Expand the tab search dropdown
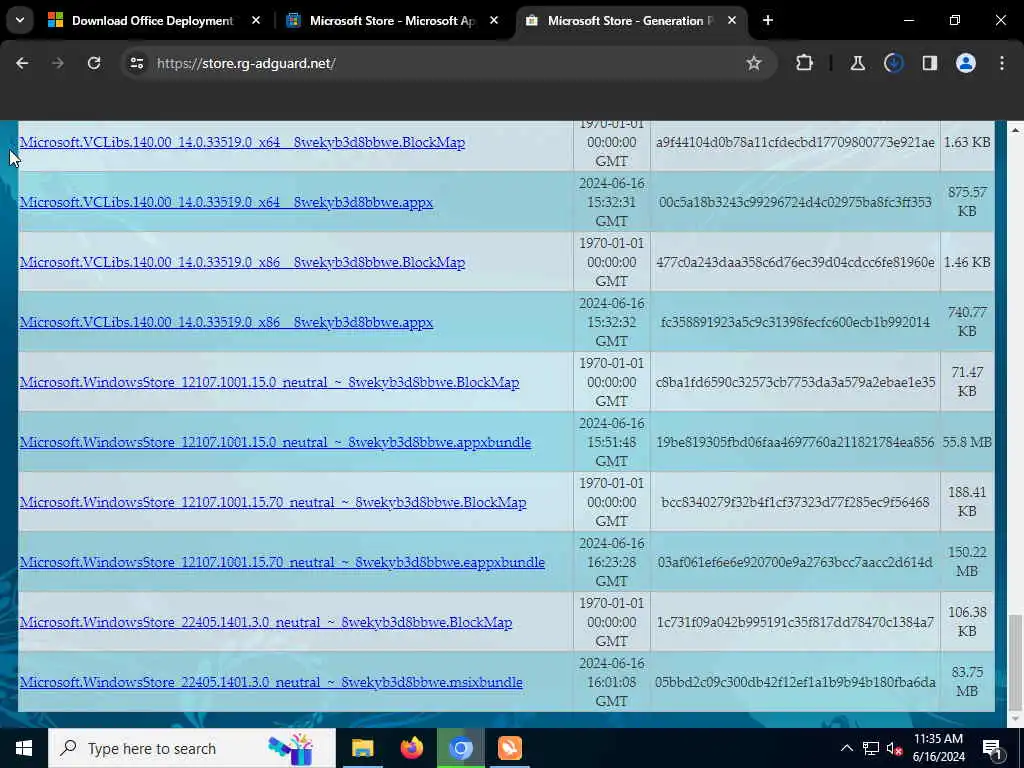 point(20,20)
